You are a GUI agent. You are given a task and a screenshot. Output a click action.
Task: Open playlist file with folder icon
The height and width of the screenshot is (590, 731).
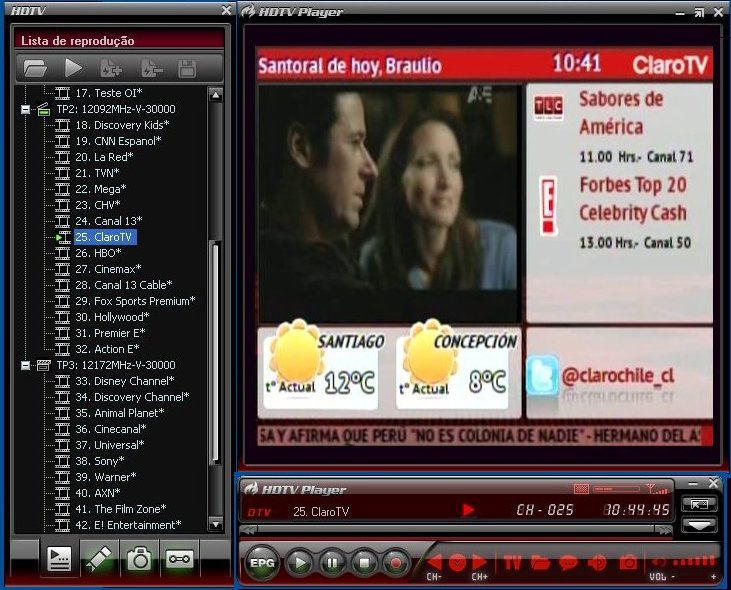(x=35, y=69)
